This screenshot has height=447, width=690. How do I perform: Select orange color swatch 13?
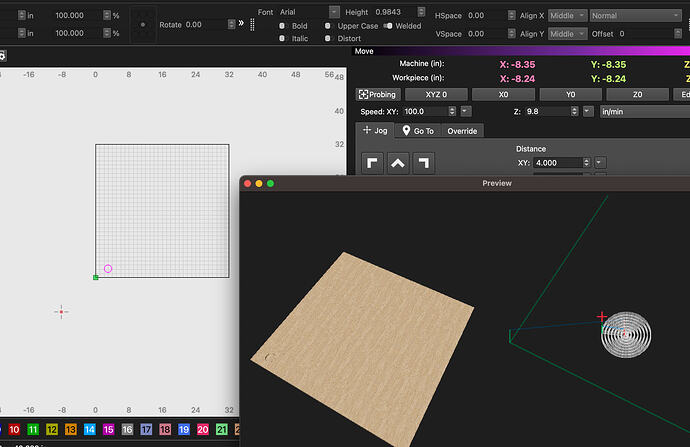click(x=71, y=429)
